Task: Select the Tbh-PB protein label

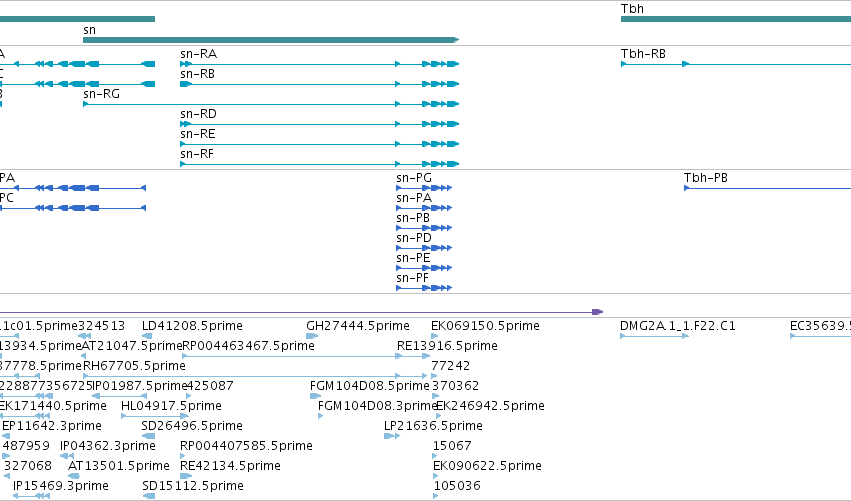Action: [706, 178]
